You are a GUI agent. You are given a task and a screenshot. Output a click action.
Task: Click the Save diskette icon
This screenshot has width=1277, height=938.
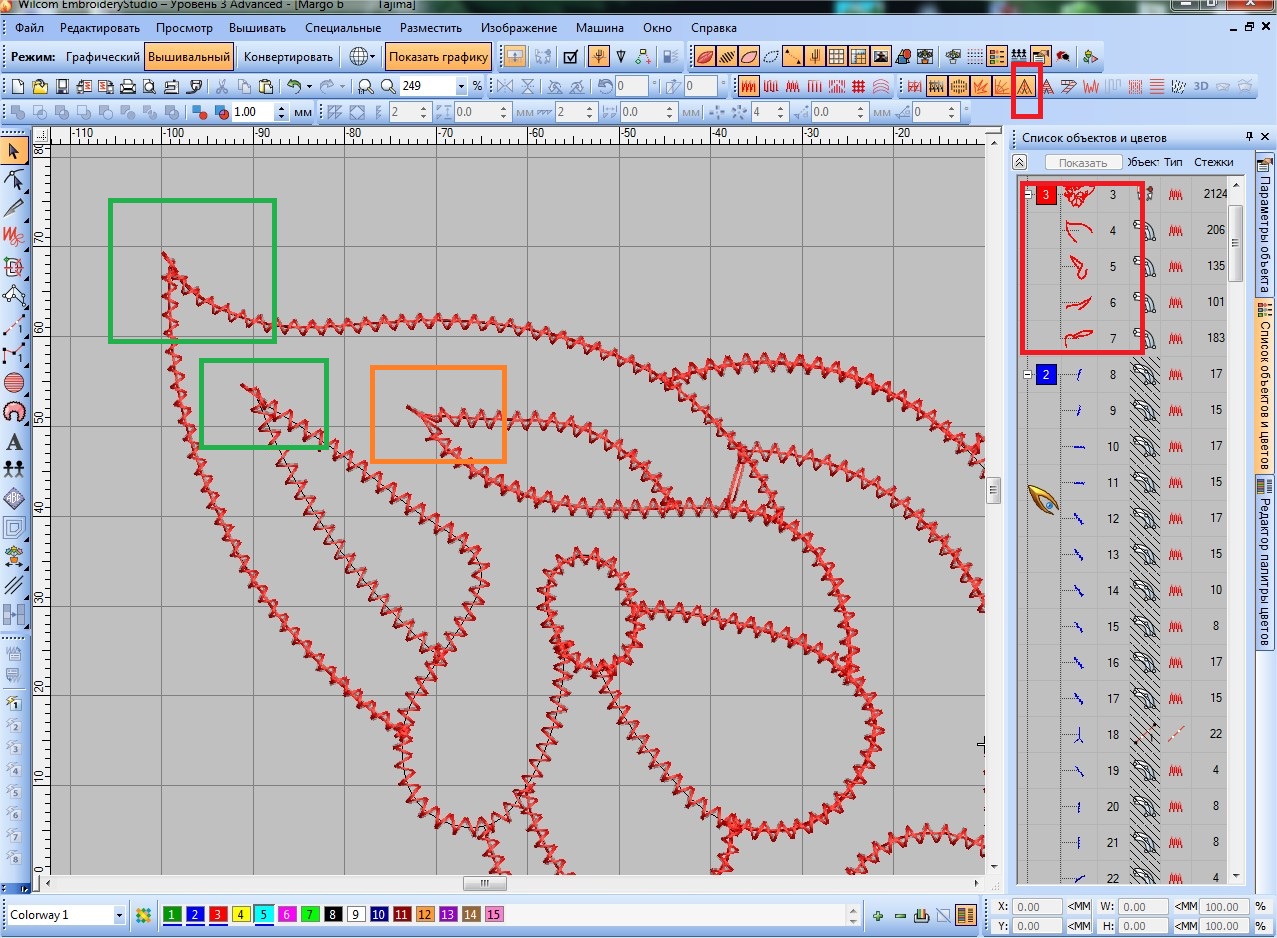[x=61, y=87]
